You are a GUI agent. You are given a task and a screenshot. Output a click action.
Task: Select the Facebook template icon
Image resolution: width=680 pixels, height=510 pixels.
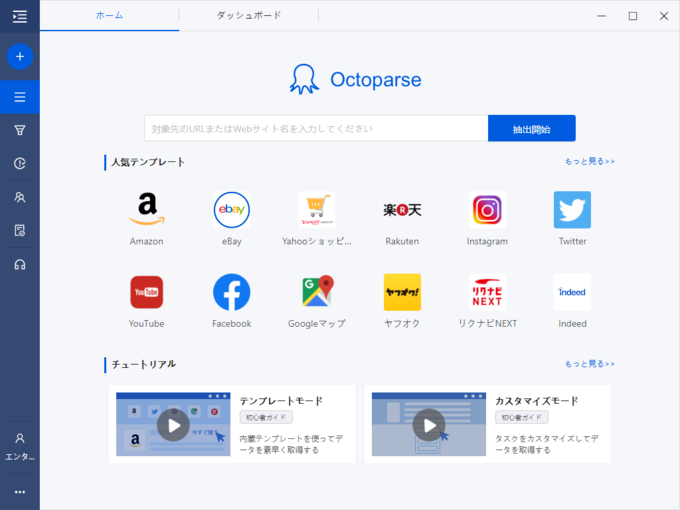[232, 292]
